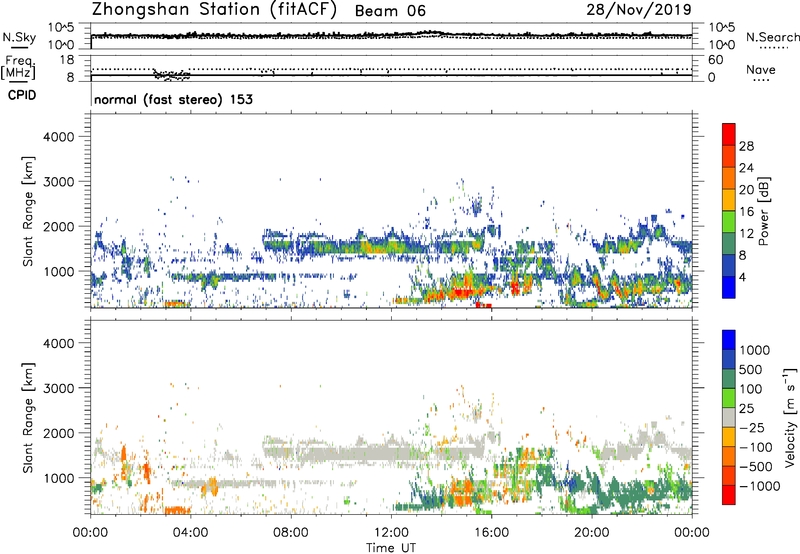Image resolution: width=800 pixels, height=554 pixels.
Task: Click the velocity panel 'Slant Range [km]' axis label
Action: click(x=28, y=418)
